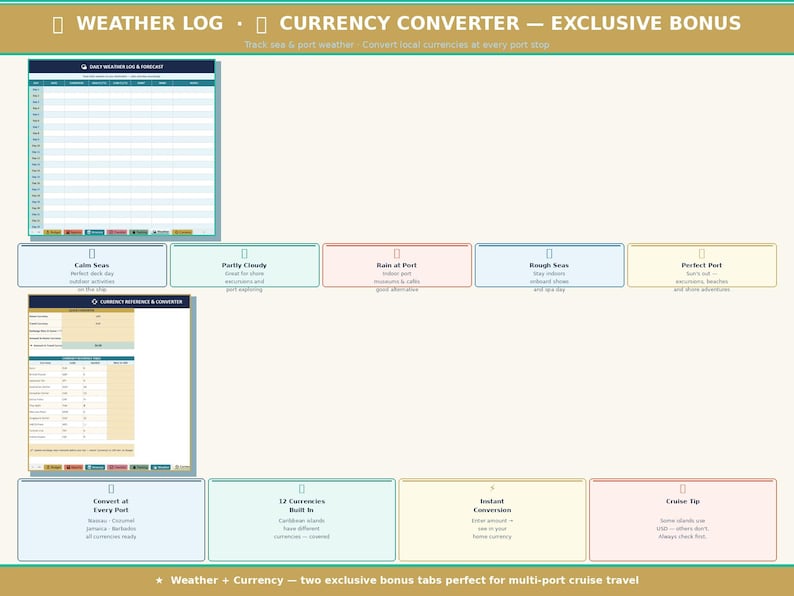Click the lightning icon above Instant Conversion
The width and height of the screenshot is (794, 596).
(492, 488)
